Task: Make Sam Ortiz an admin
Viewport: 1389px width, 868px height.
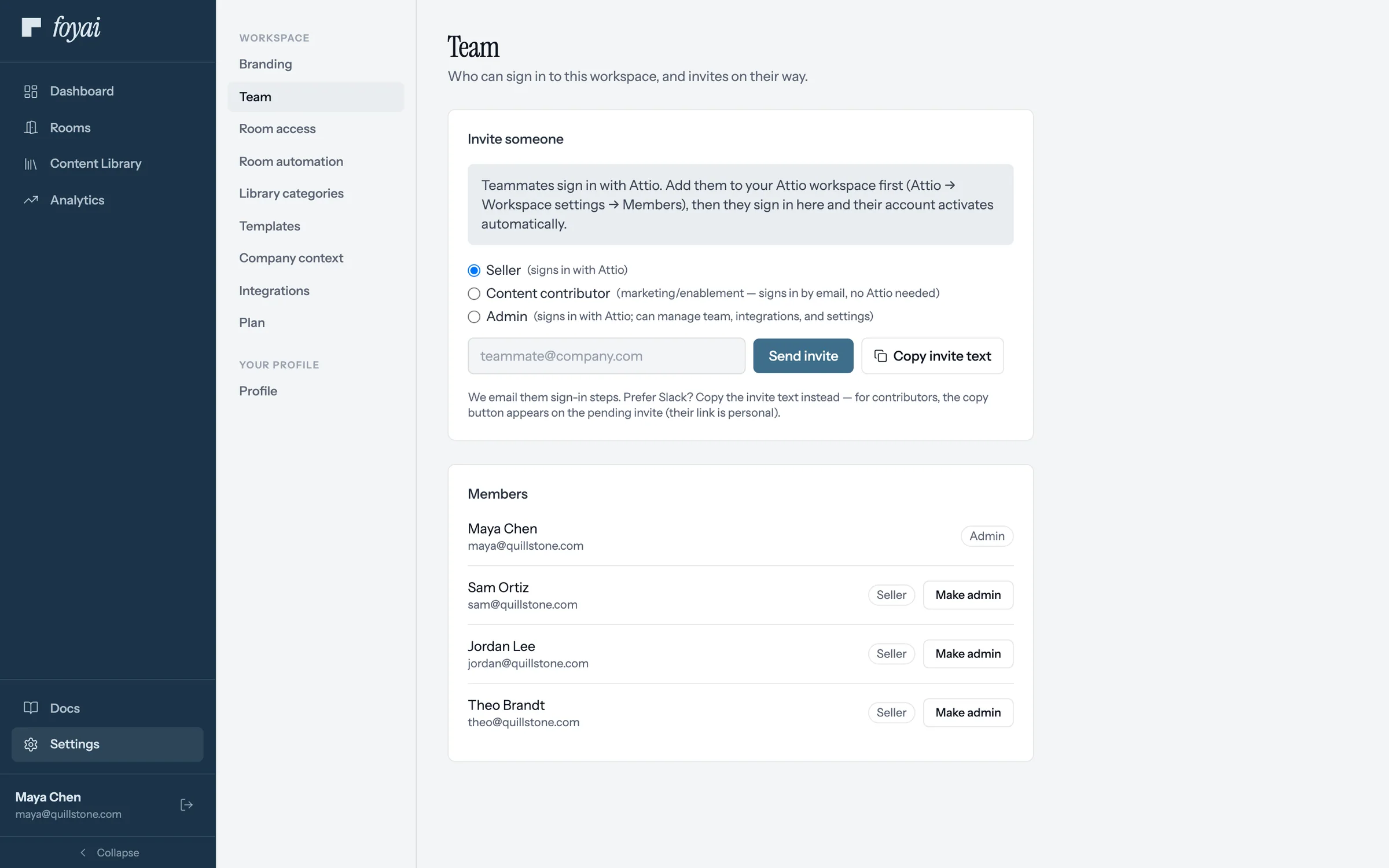Action: click(x=968, y=595)
